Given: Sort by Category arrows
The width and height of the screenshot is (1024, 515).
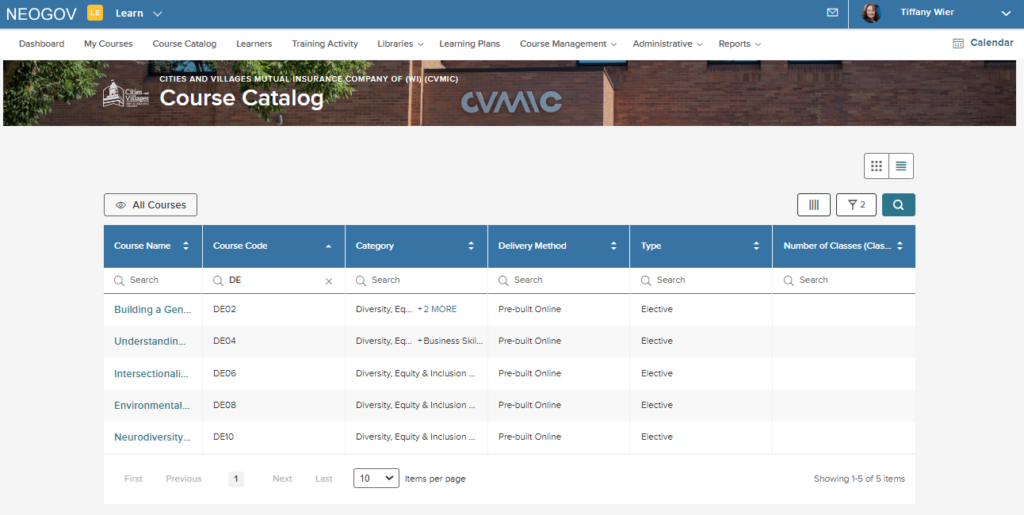Looking at the screenshot, I should coord(471,246).
